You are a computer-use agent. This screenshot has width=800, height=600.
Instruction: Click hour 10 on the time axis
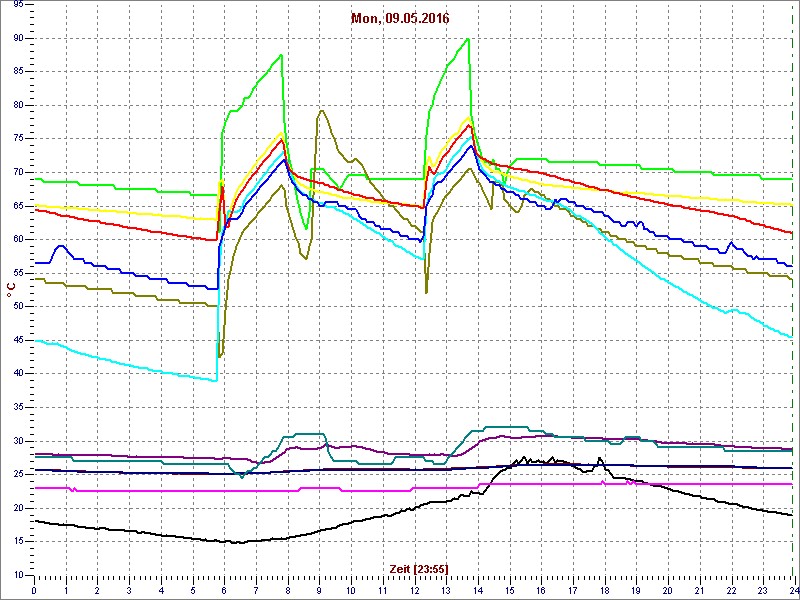tap(351, 591)
